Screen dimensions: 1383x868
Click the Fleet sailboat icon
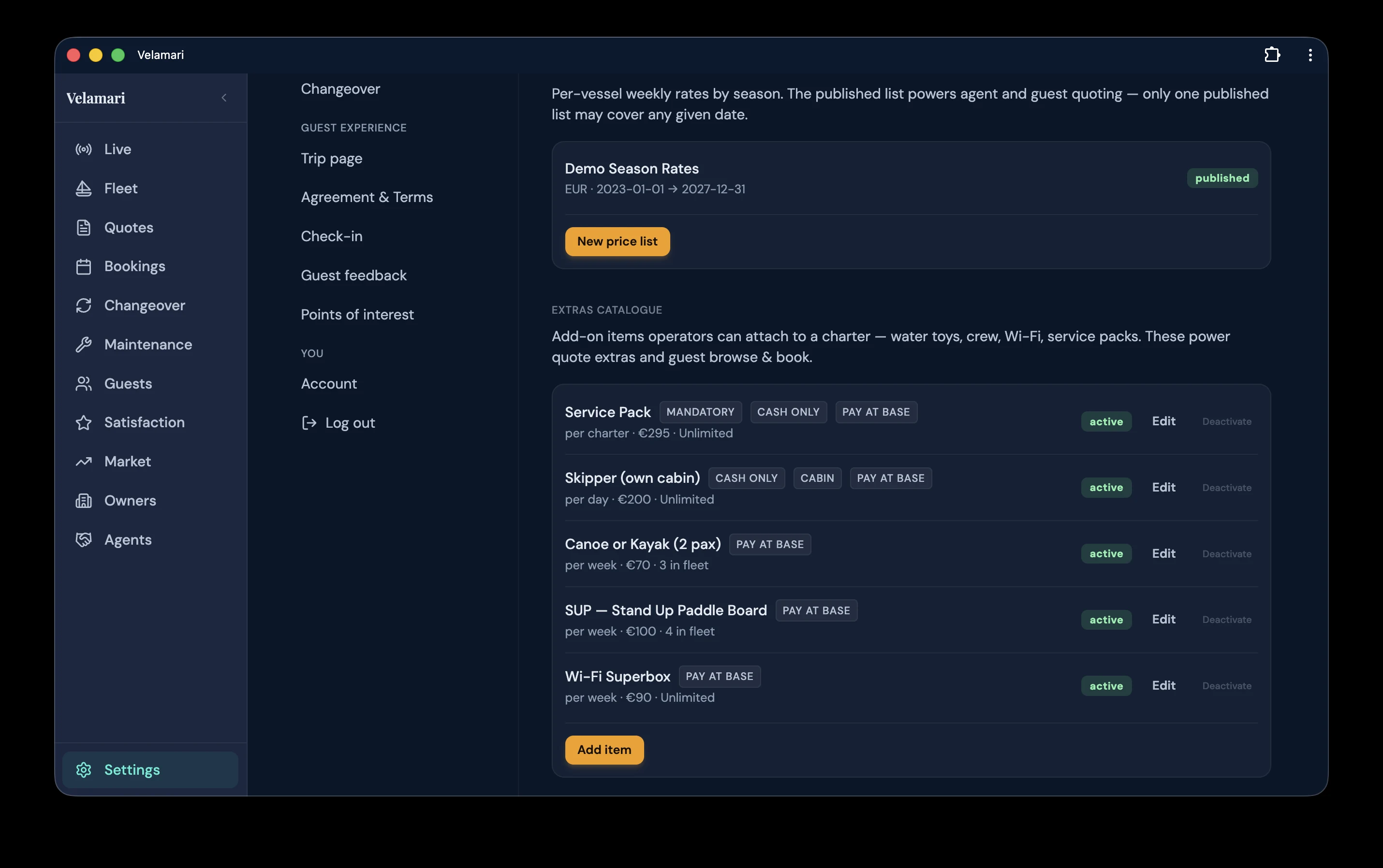pos(84,188)
